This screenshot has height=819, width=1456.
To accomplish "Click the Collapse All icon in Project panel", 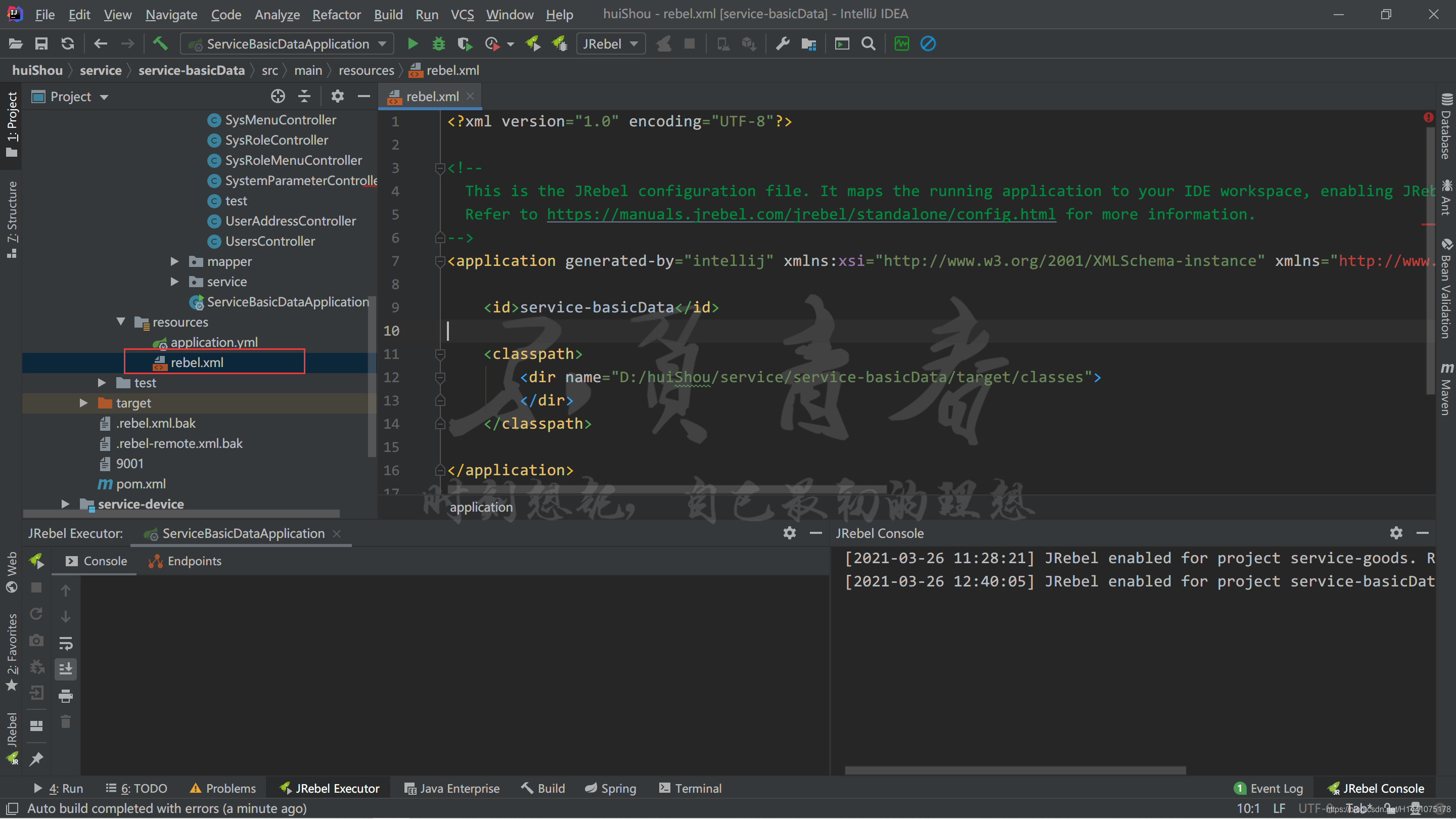I will [x=304, y=97].
